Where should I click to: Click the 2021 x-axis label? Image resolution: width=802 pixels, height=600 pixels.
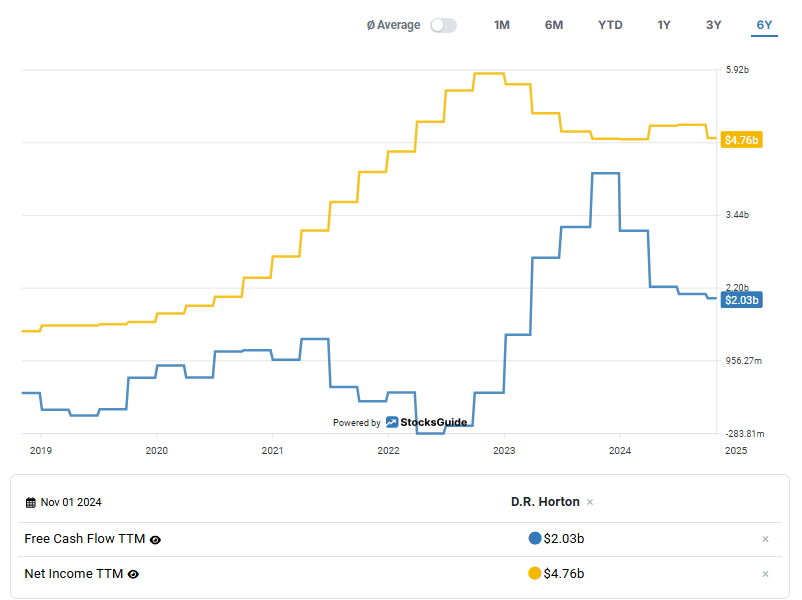272,451
